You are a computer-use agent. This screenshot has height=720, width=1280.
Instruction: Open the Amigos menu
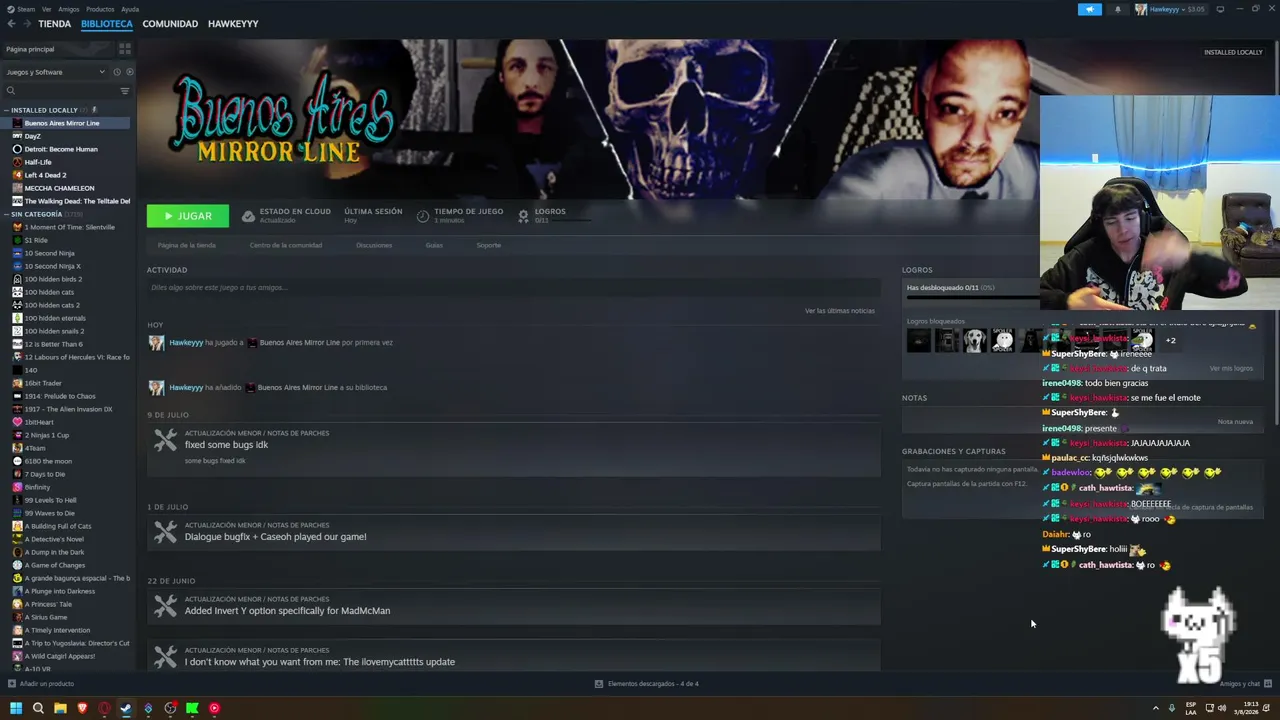[69, 9]
